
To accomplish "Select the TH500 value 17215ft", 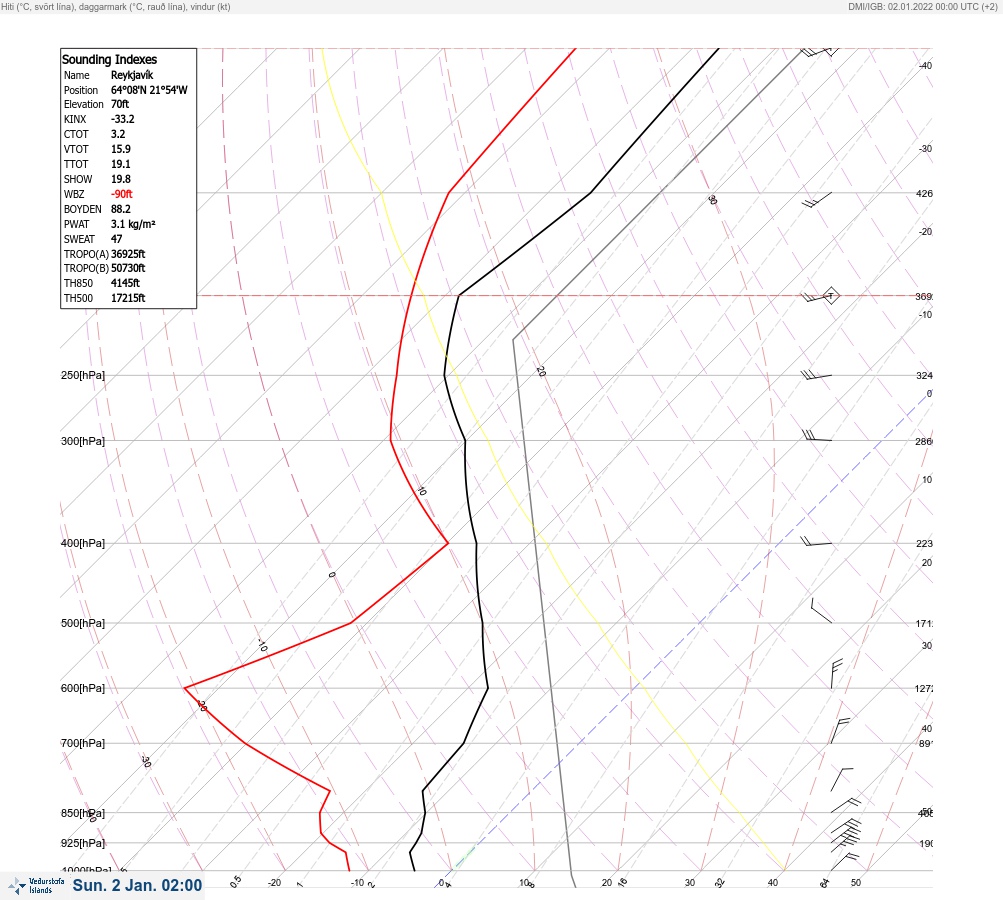I will pyautogui.click(x=128, y=298).
